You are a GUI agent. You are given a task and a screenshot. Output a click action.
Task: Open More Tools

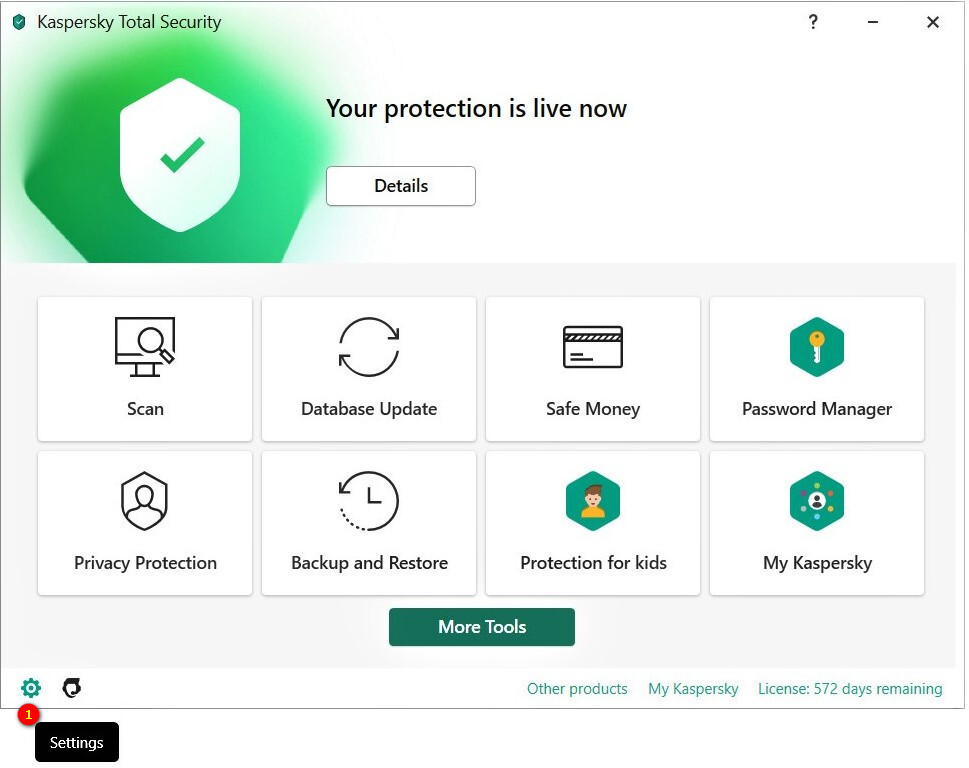(x=482, y=627)
